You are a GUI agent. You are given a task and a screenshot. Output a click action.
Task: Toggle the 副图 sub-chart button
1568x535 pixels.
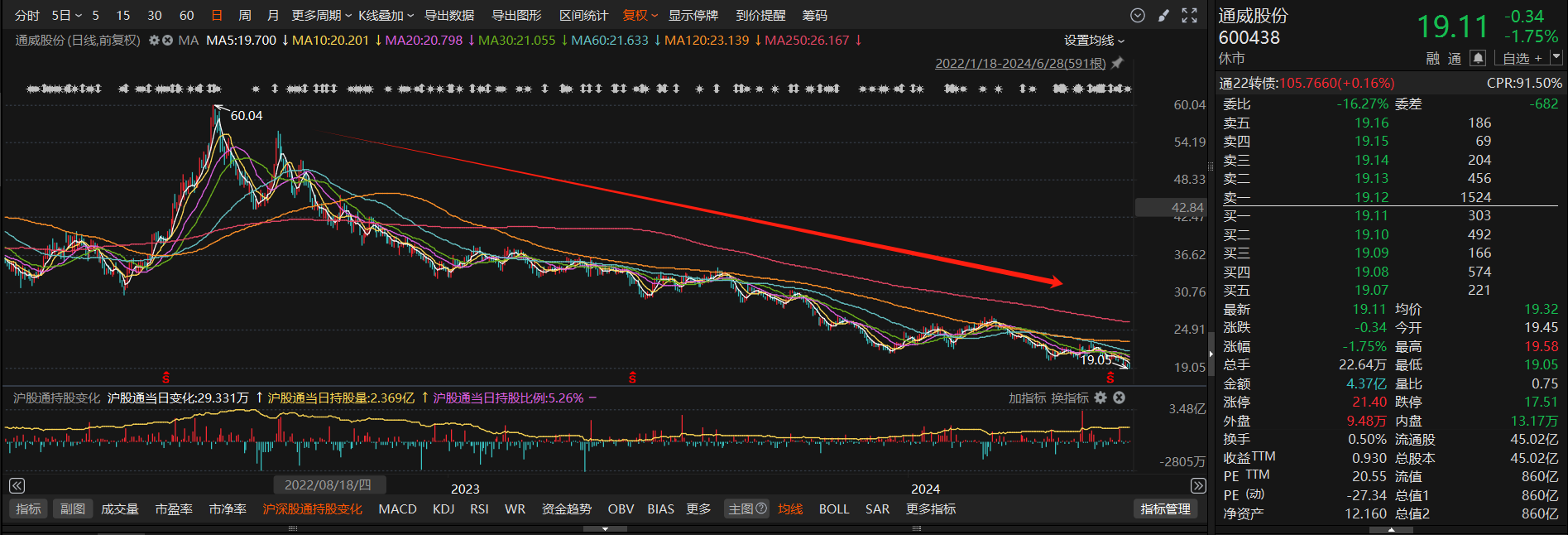(73, 509)
